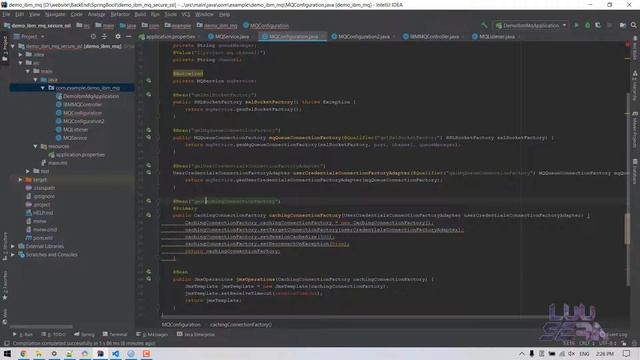Open the Project view dropdown

tap(29, 36)
